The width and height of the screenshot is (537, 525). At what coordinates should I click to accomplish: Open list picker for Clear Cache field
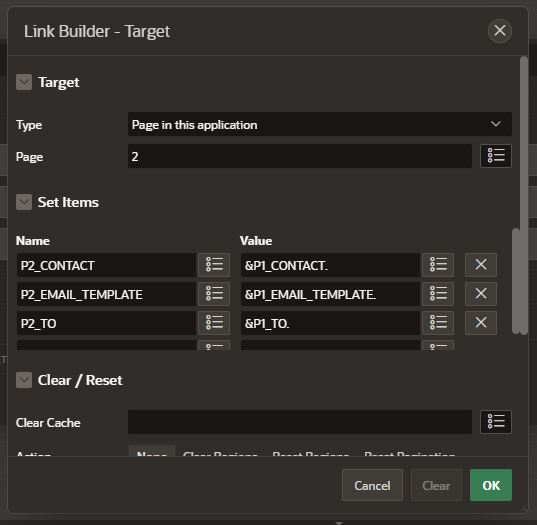[496, 422]
